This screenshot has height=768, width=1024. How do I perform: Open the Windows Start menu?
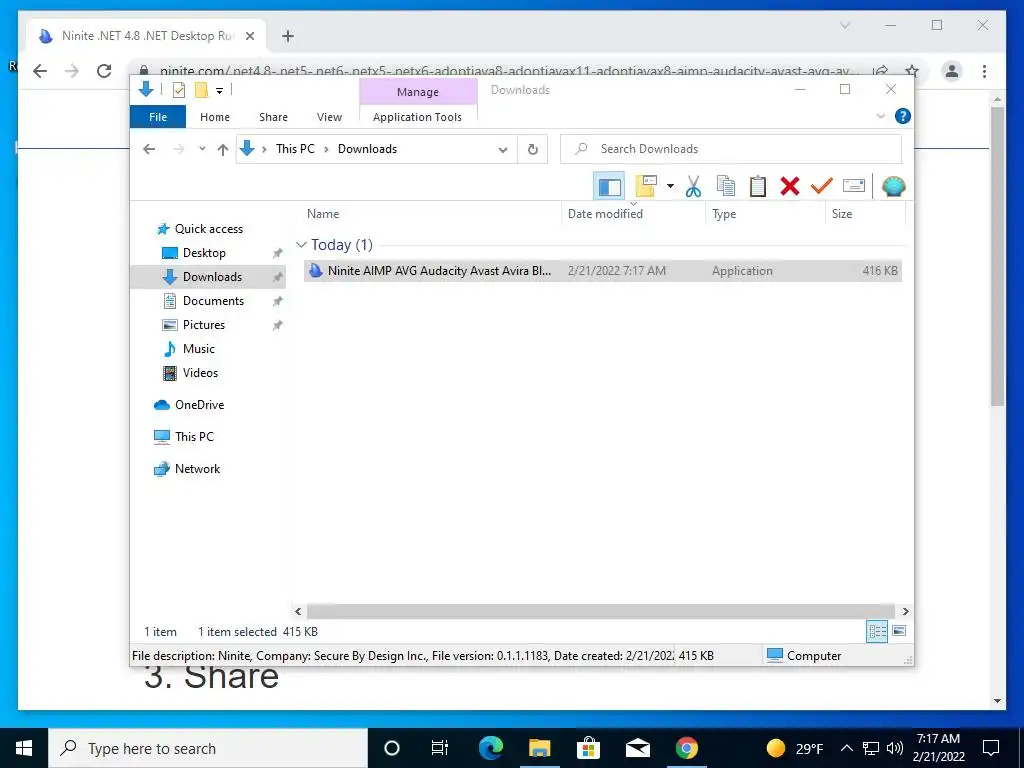coord(24,748)
